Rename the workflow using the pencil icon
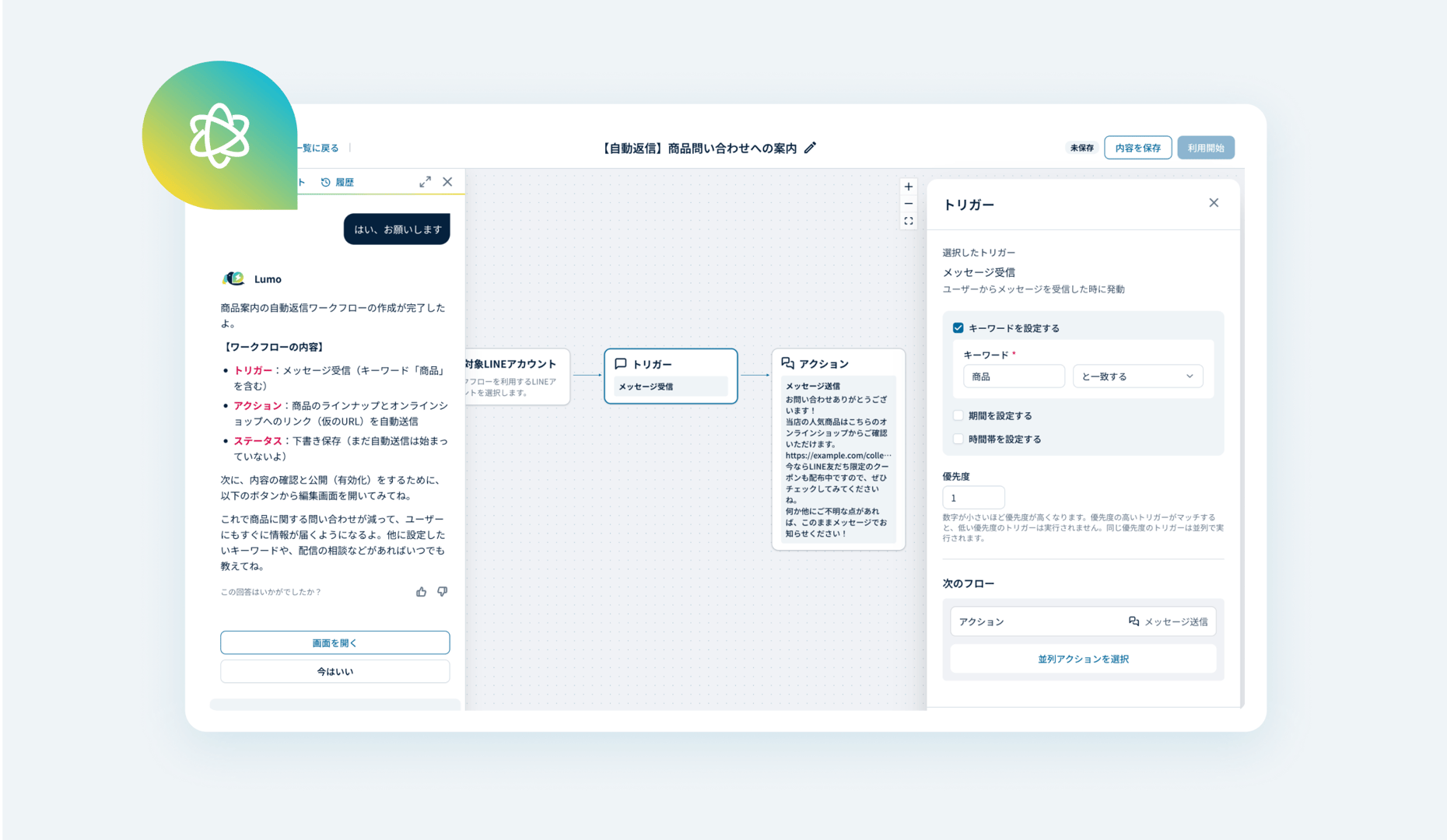 tap(809, 147)
